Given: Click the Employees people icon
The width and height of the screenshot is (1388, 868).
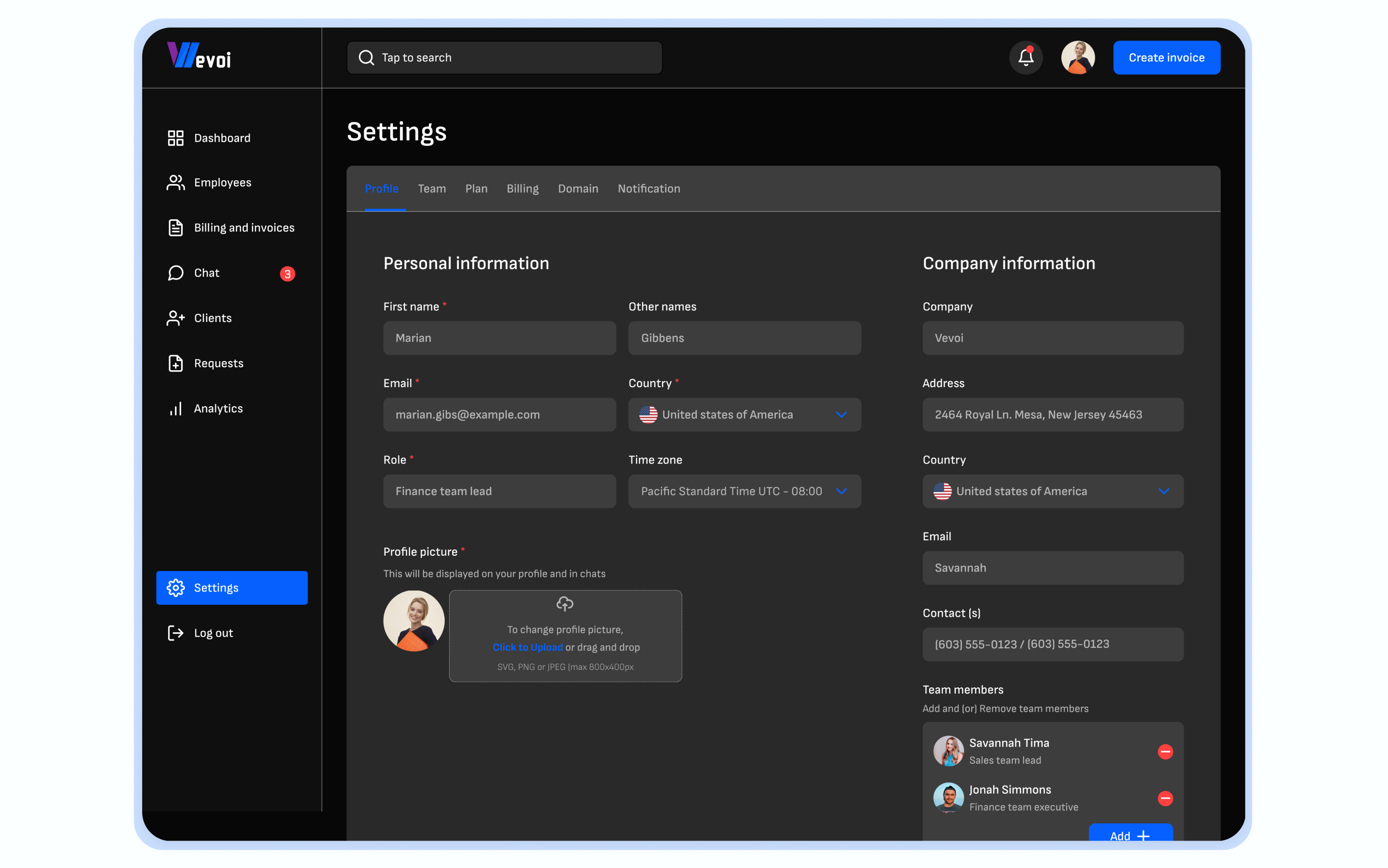Looking at the screenshot, I should [175, 183].
